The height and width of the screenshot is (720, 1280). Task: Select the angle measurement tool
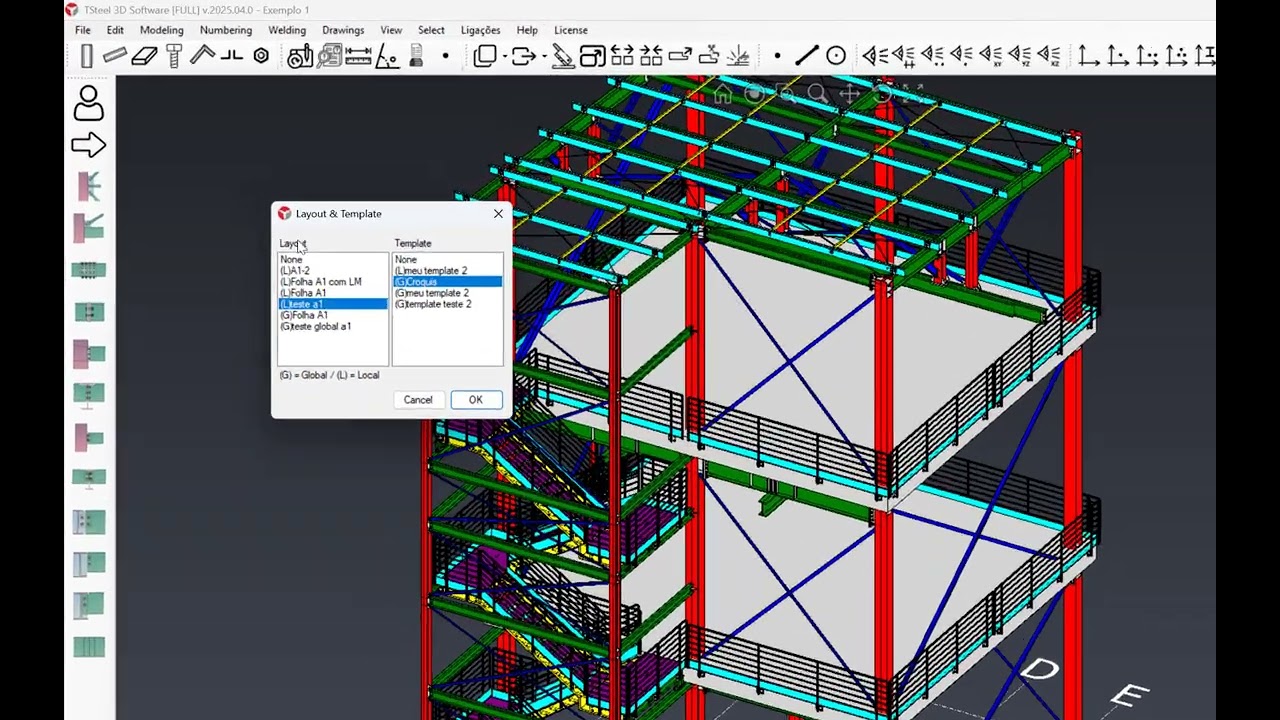[387, 57]
